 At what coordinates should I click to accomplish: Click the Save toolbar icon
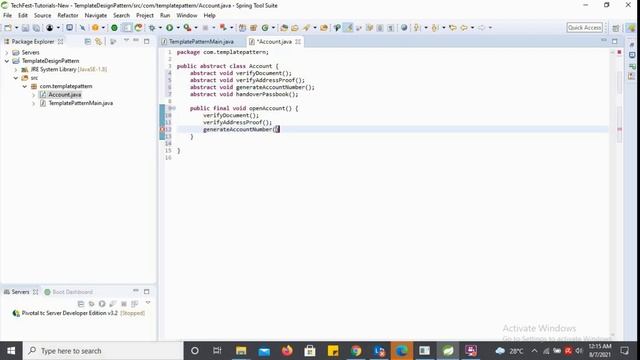[25, 28]
